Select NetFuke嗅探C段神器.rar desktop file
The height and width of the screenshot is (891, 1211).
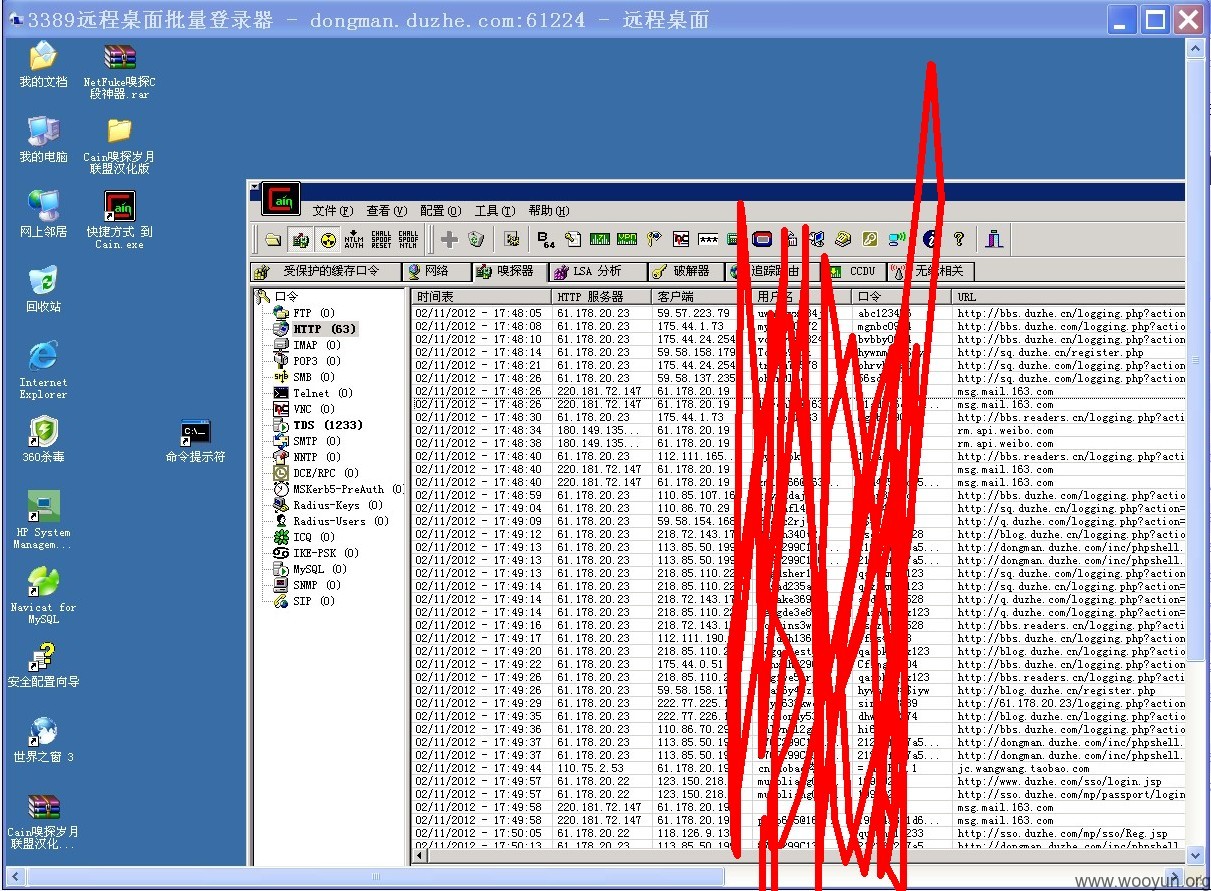point(119,72)
